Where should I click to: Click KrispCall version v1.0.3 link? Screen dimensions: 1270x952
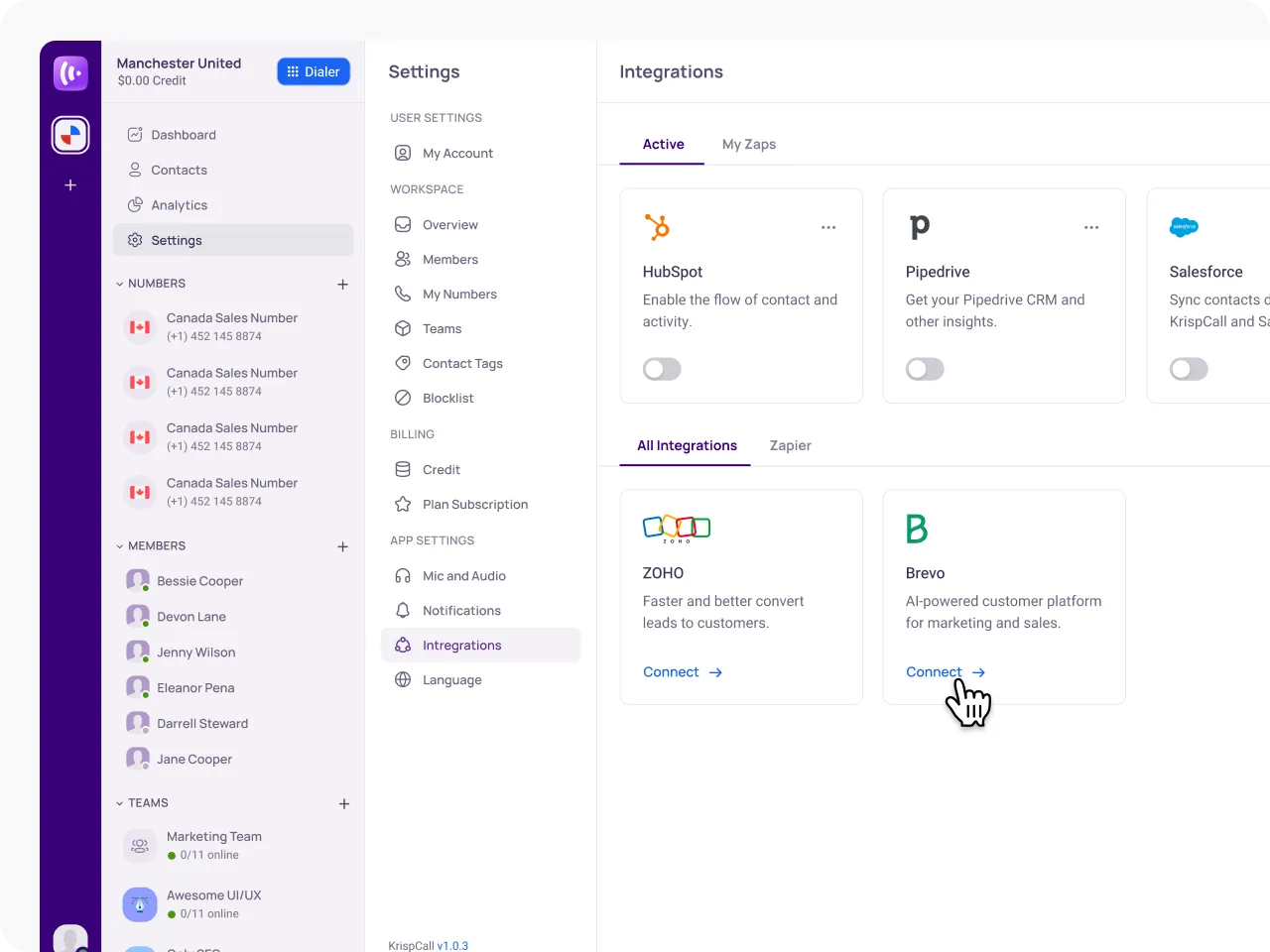(452, 946)
